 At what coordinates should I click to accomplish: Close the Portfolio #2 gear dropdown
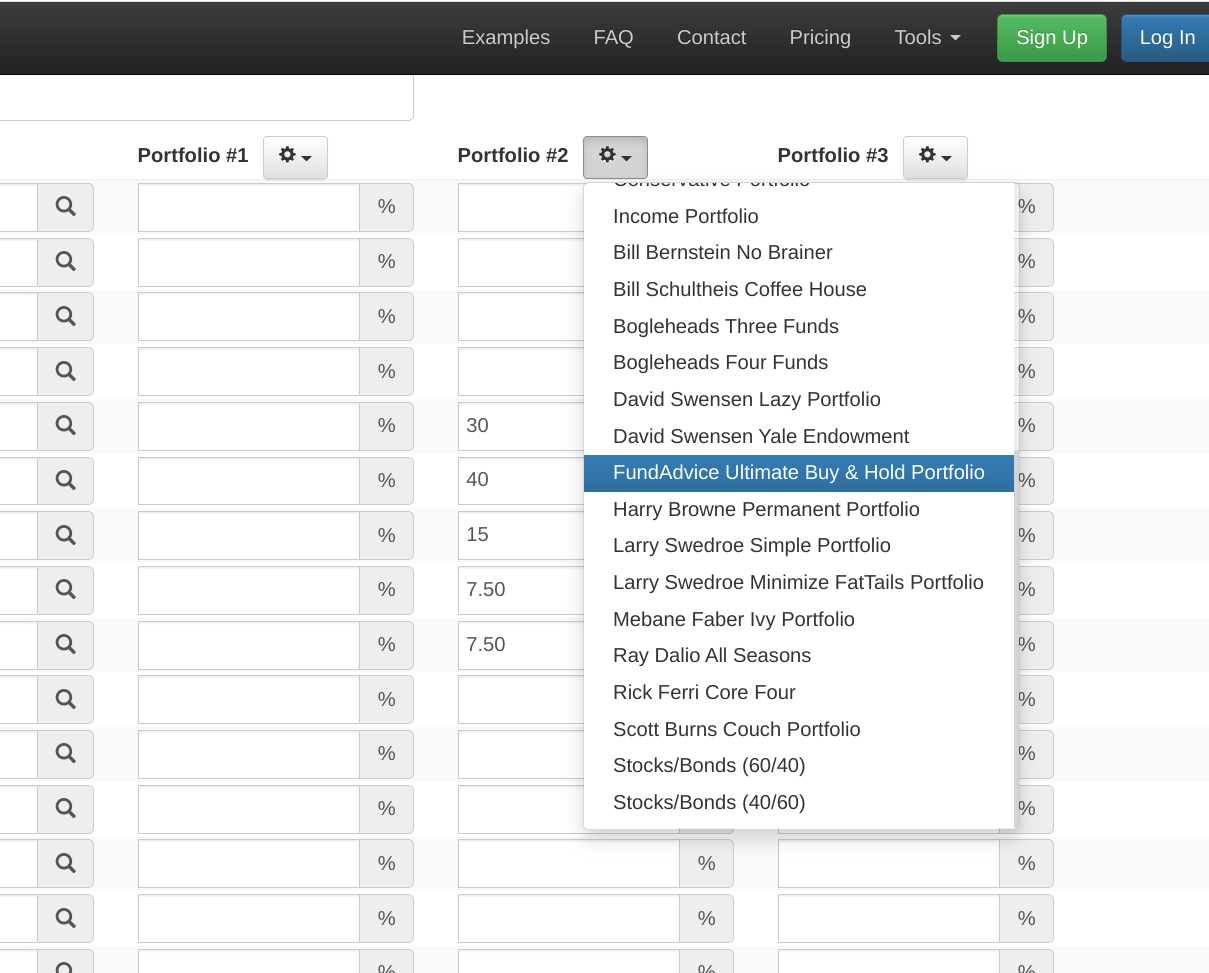(615, 157)
